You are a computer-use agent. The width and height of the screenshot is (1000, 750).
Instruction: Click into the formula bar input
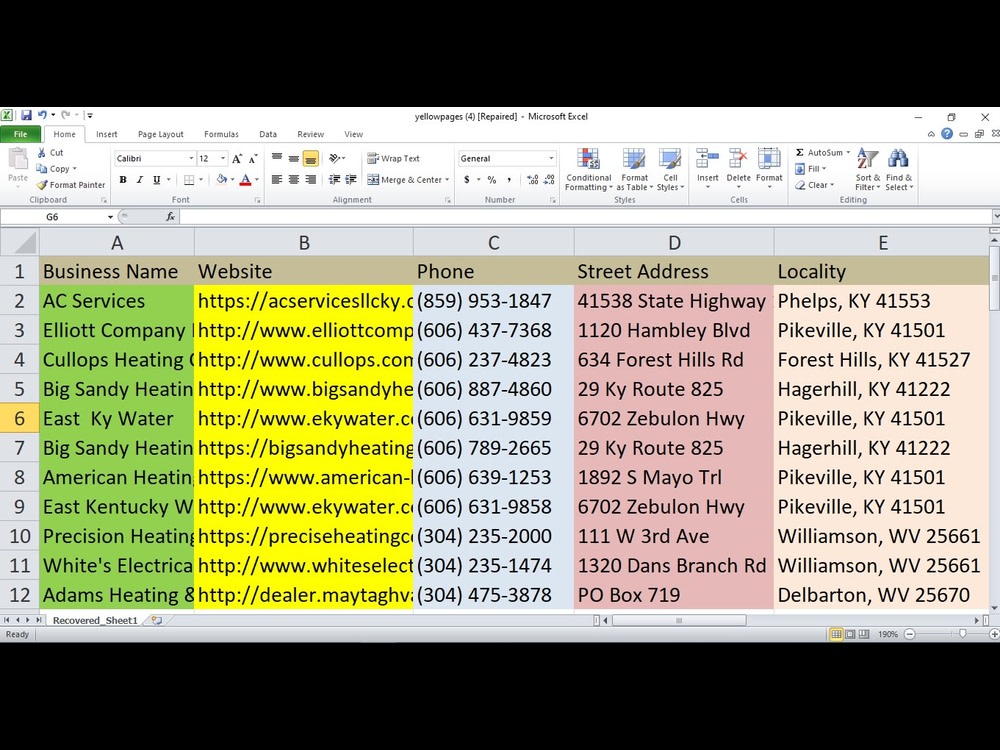pos(584,217)
